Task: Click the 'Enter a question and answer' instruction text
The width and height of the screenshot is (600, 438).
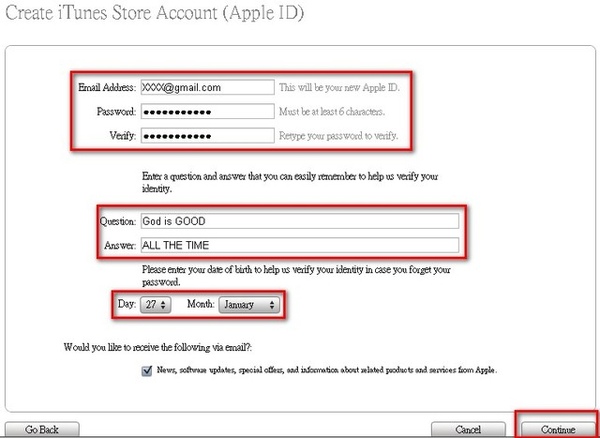Action: 290,182
